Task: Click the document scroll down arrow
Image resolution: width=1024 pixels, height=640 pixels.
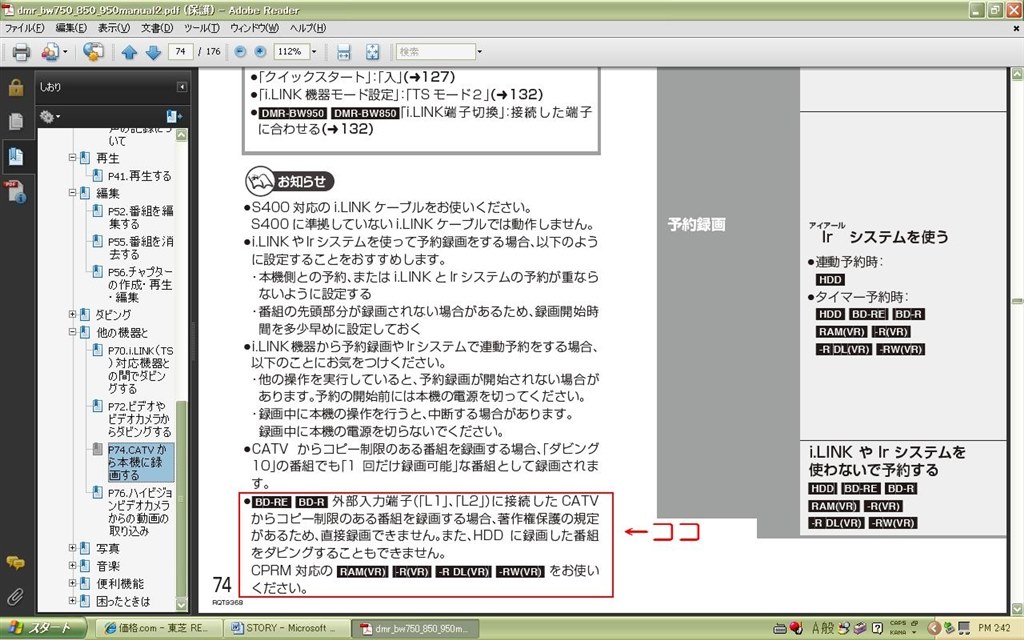Action: point(1017,607)
